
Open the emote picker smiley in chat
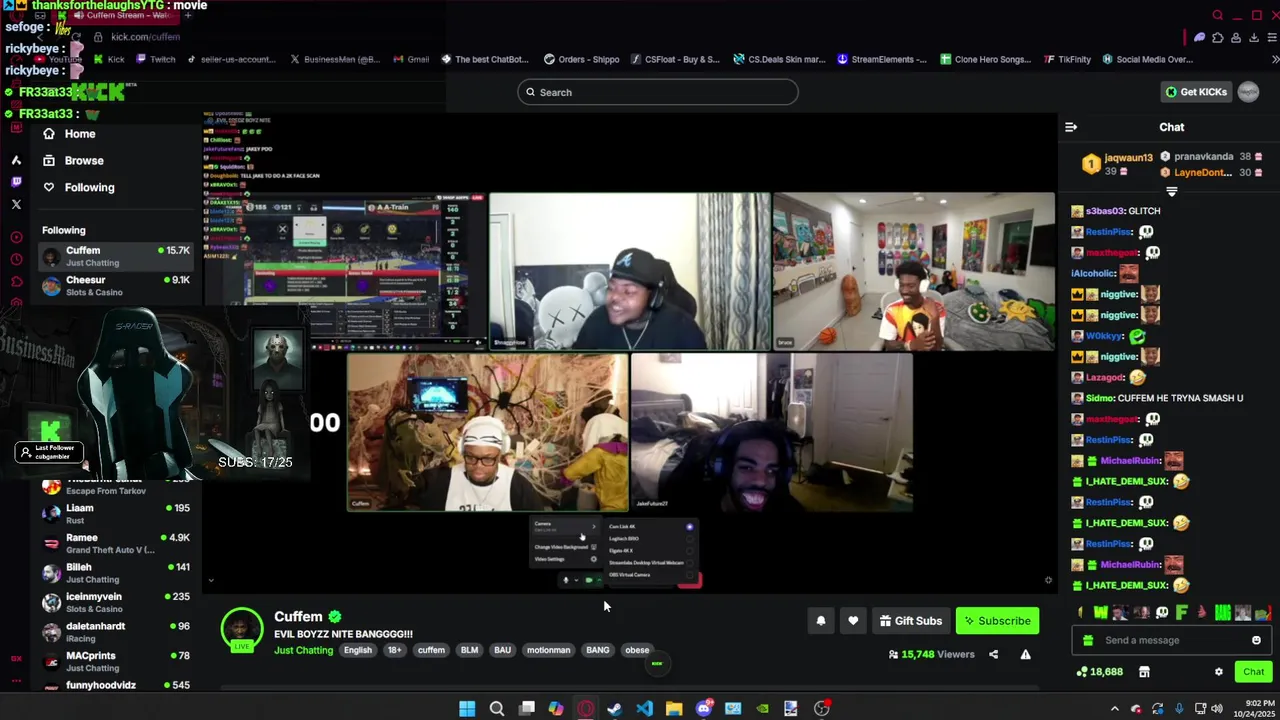[x=1256, y=640]
